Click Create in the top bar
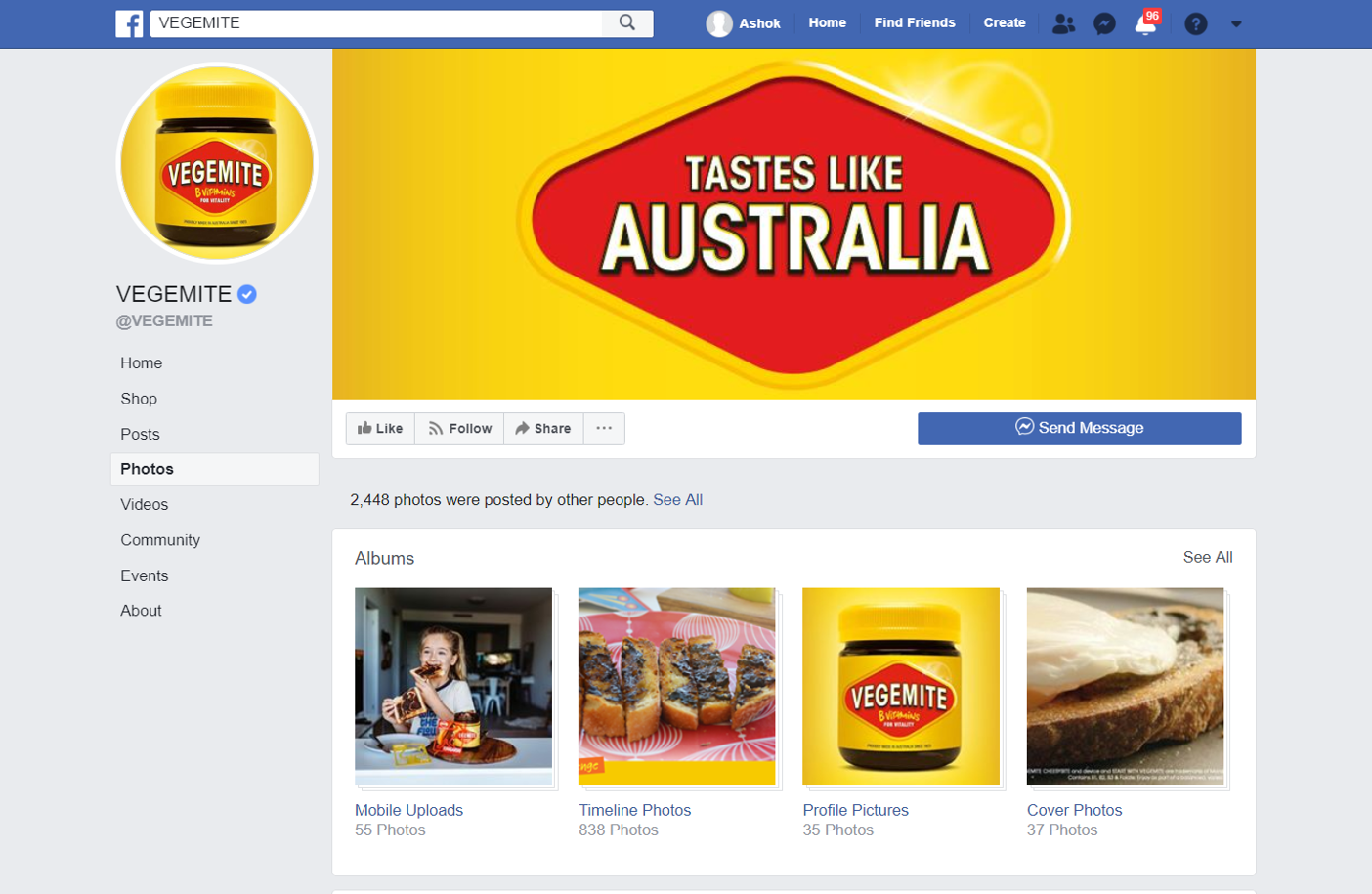 (x=1005, y=22)
